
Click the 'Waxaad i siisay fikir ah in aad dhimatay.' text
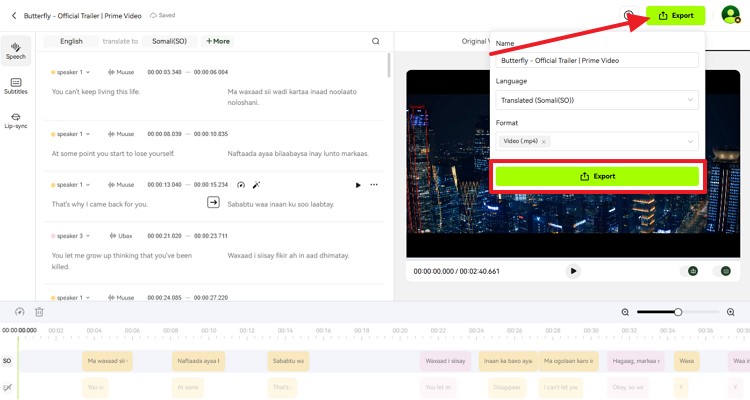(288, 256)
